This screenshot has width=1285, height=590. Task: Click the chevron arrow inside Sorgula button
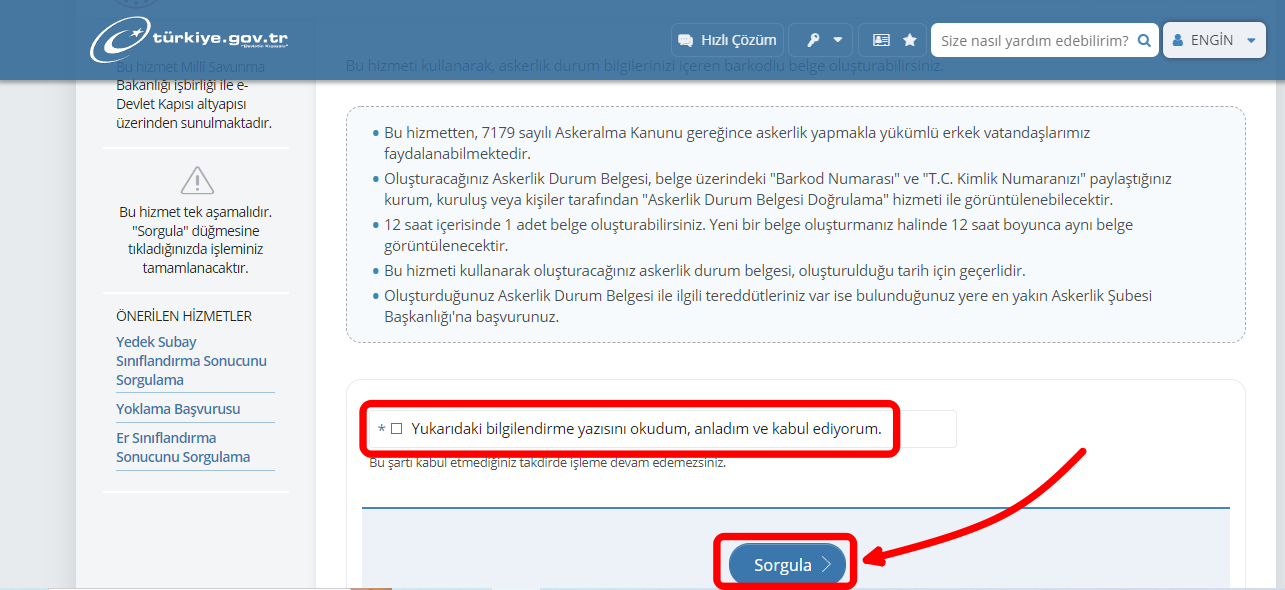[826, 565]
